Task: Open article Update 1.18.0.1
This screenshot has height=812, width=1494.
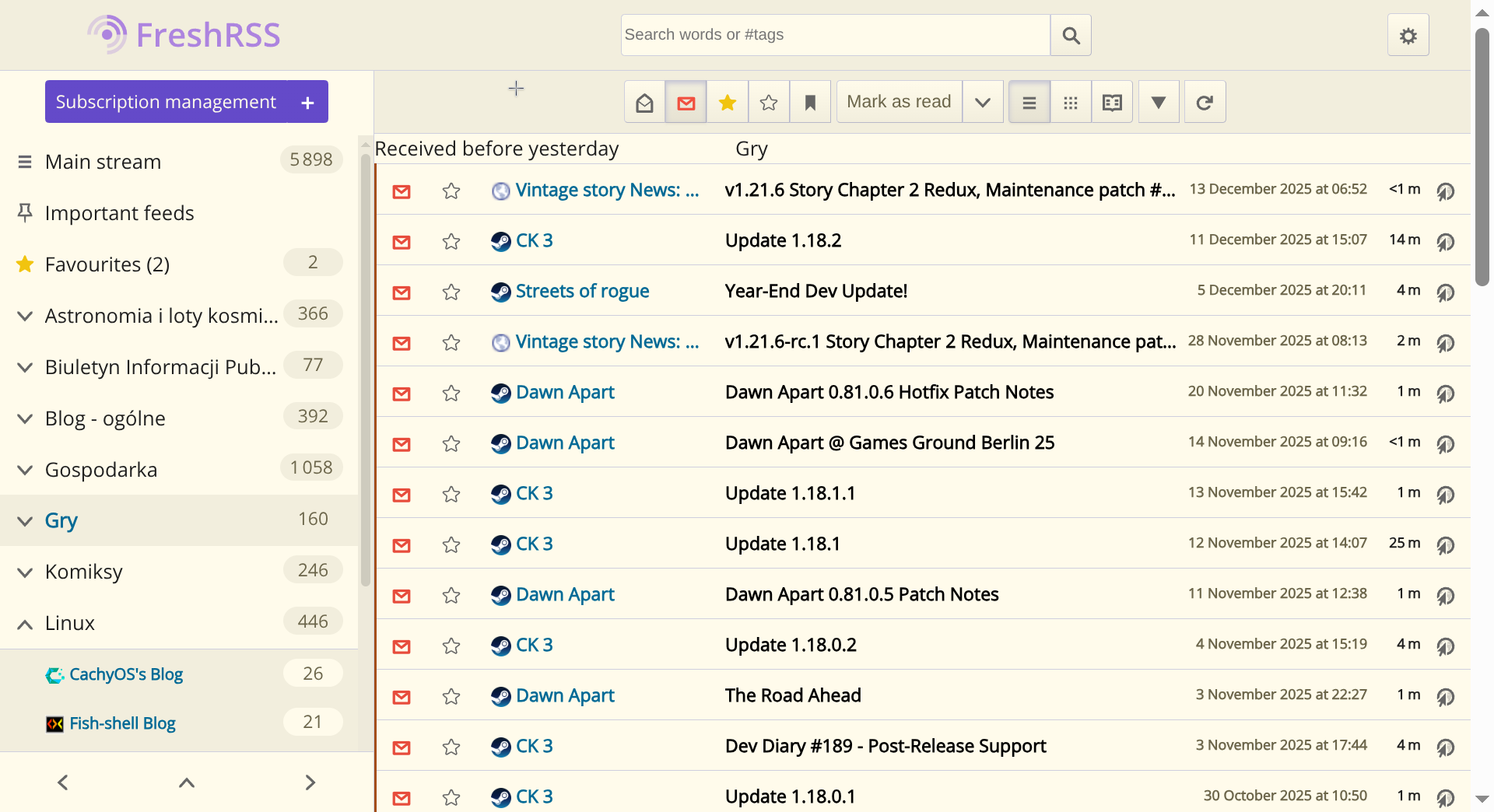Action: pyautogui.click(x=790, y=796)
